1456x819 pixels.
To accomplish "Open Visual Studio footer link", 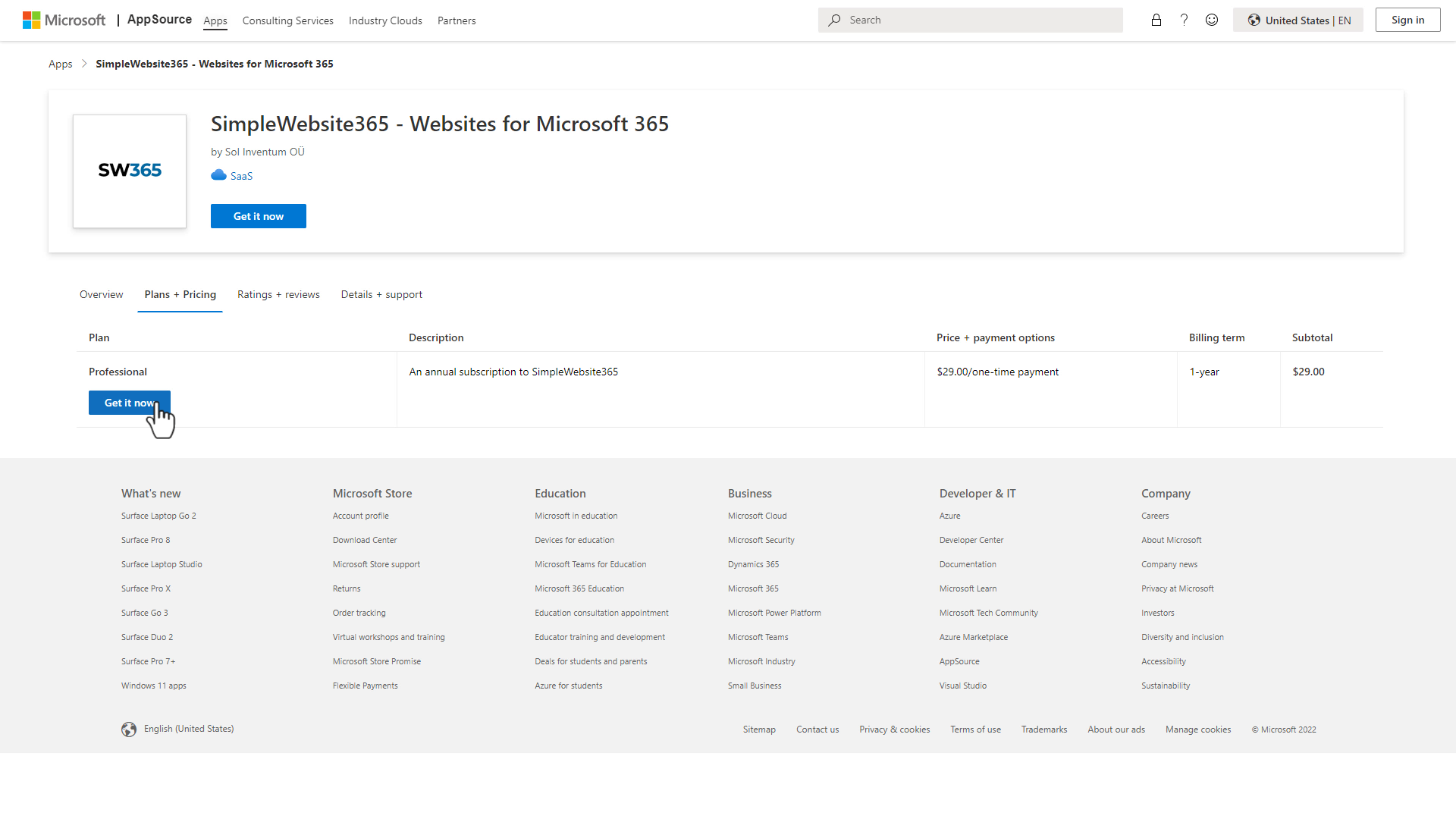I will tap(963, 686).
